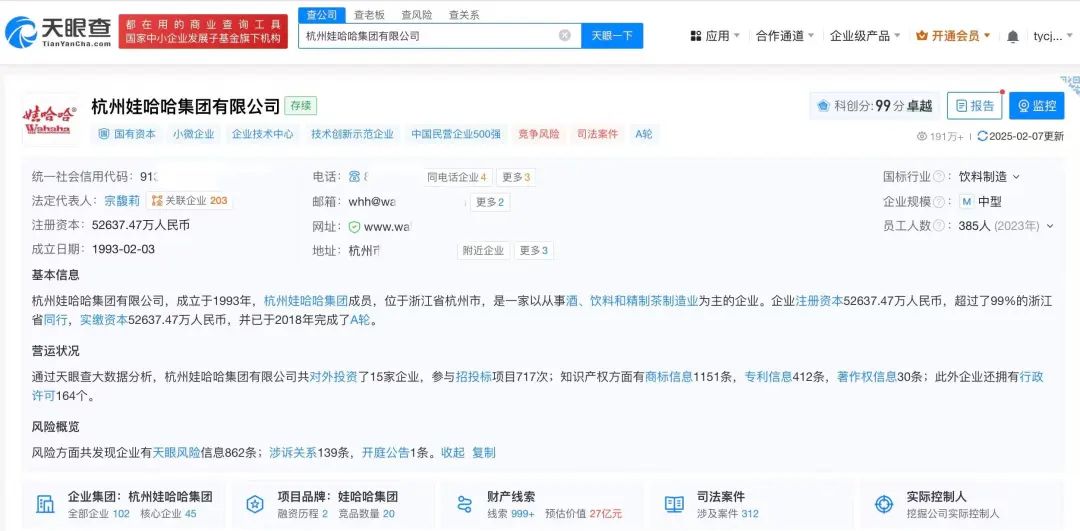
Task: Open the 天眼风险 link
Action: [176, 452]
